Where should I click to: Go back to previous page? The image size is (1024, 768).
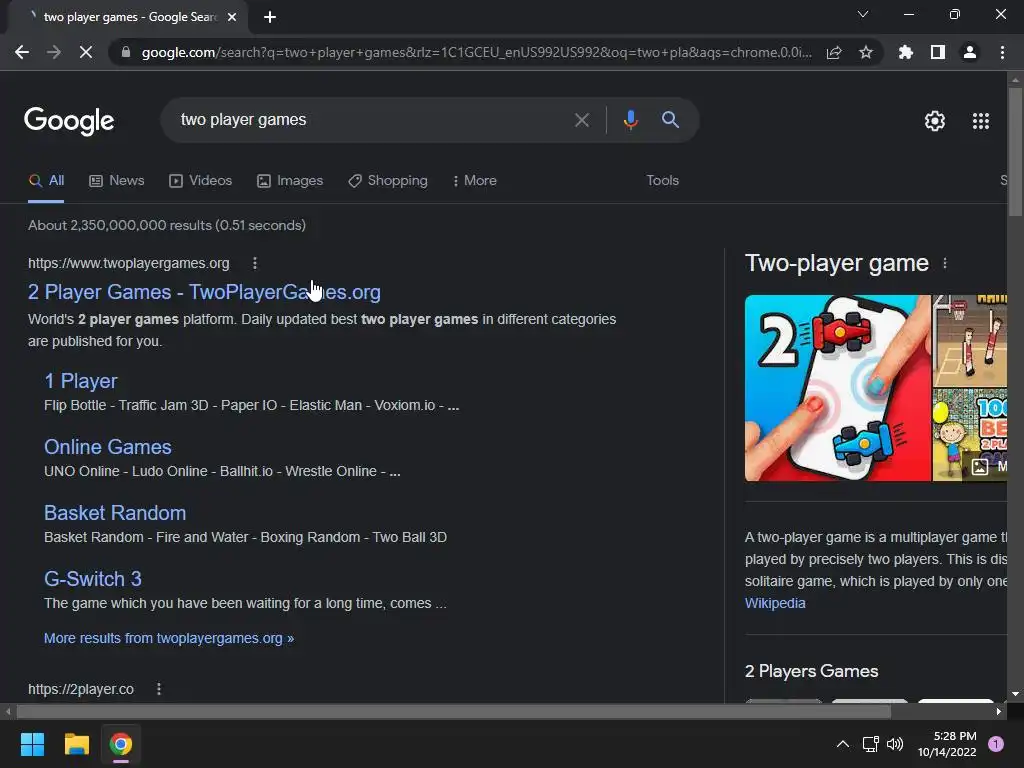[x=22, y=52]
